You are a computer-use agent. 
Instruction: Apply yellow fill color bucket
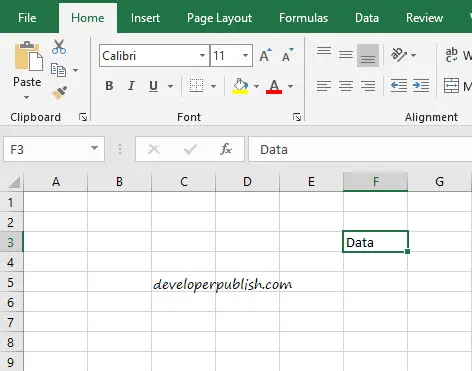[240, 86]
